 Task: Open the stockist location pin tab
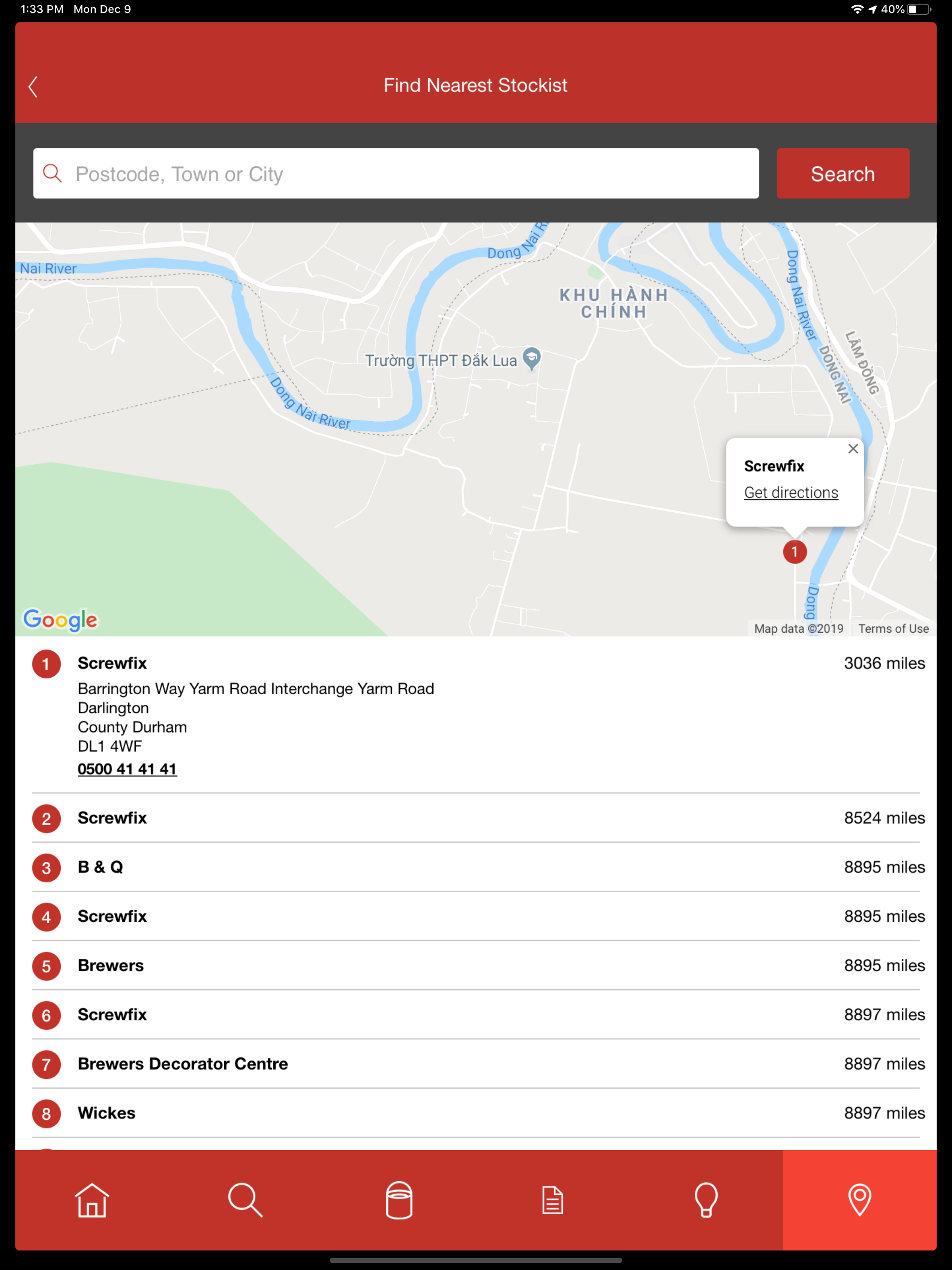[859, 1200]
